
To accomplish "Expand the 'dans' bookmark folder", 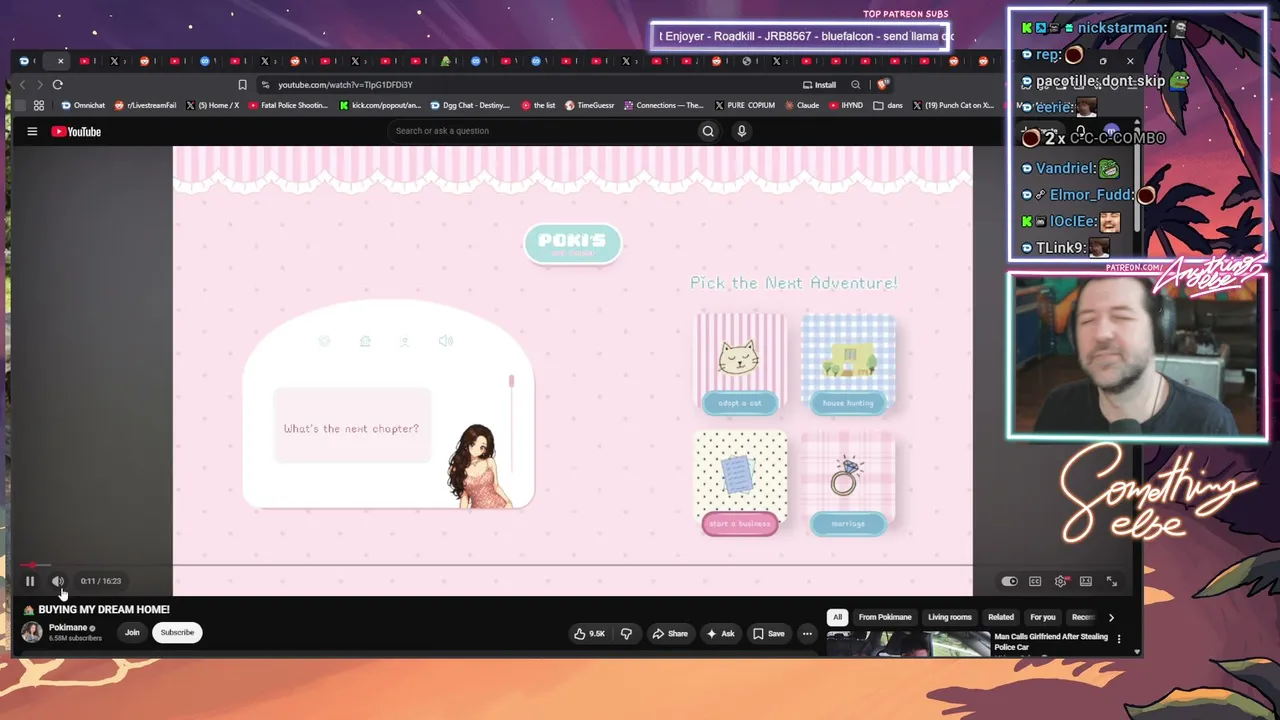I will click(886, 105).
